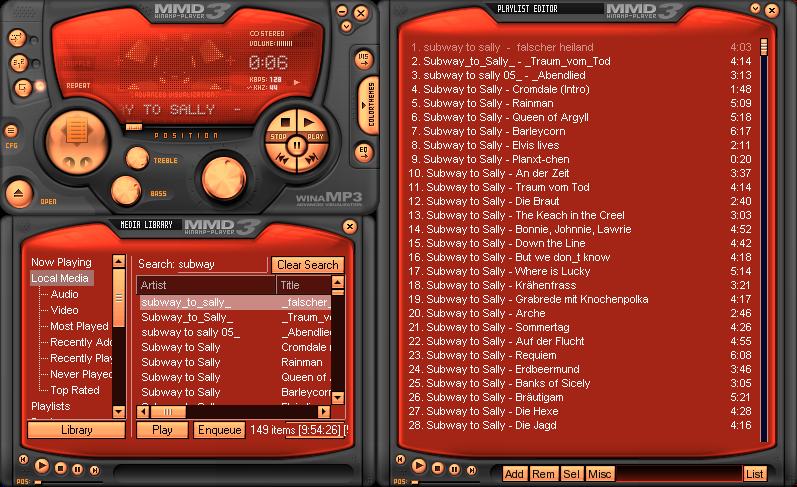Screen dimensions: 797x487
Task: Click the Position seek slider
Action: tap(134, 127)
